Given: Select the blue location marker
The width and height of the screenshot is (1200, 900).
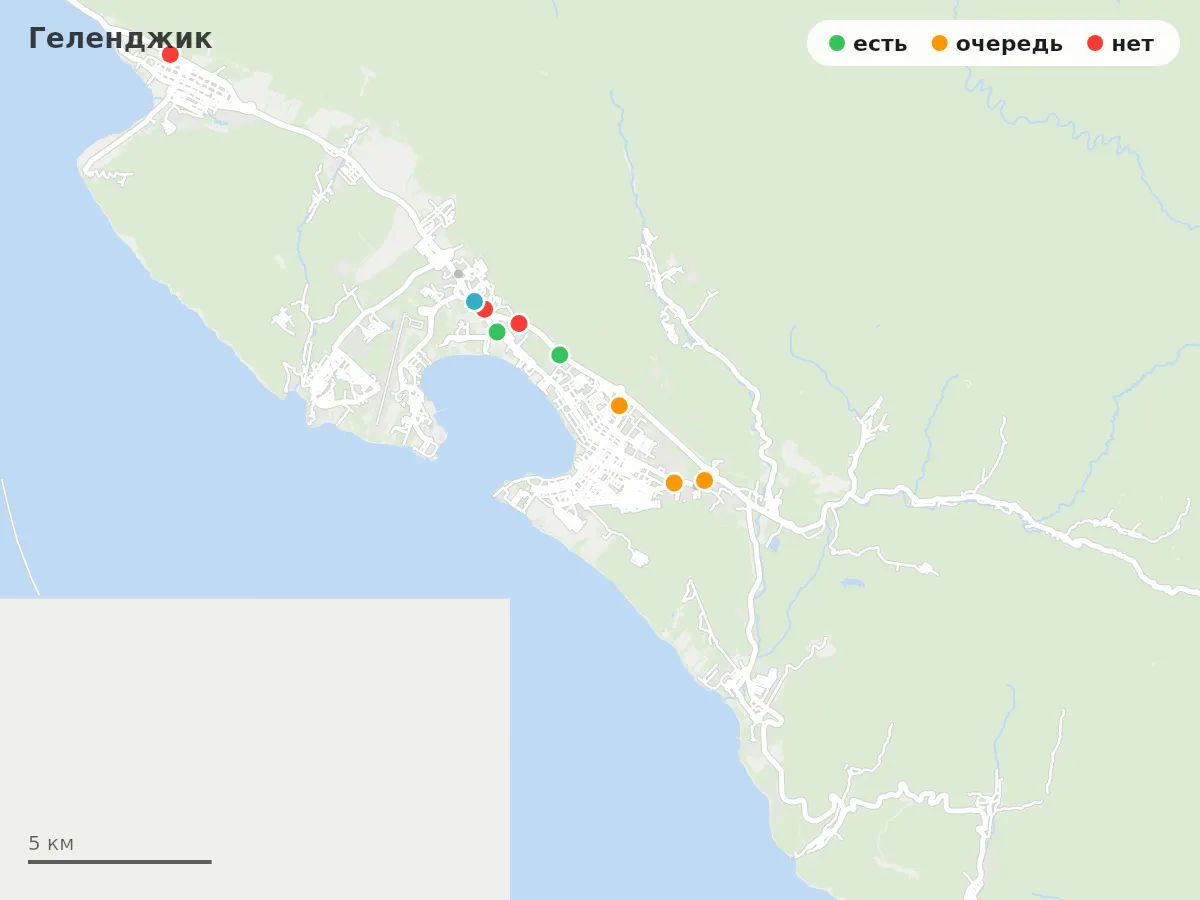Looking at the screenshot, I should 474,301.
